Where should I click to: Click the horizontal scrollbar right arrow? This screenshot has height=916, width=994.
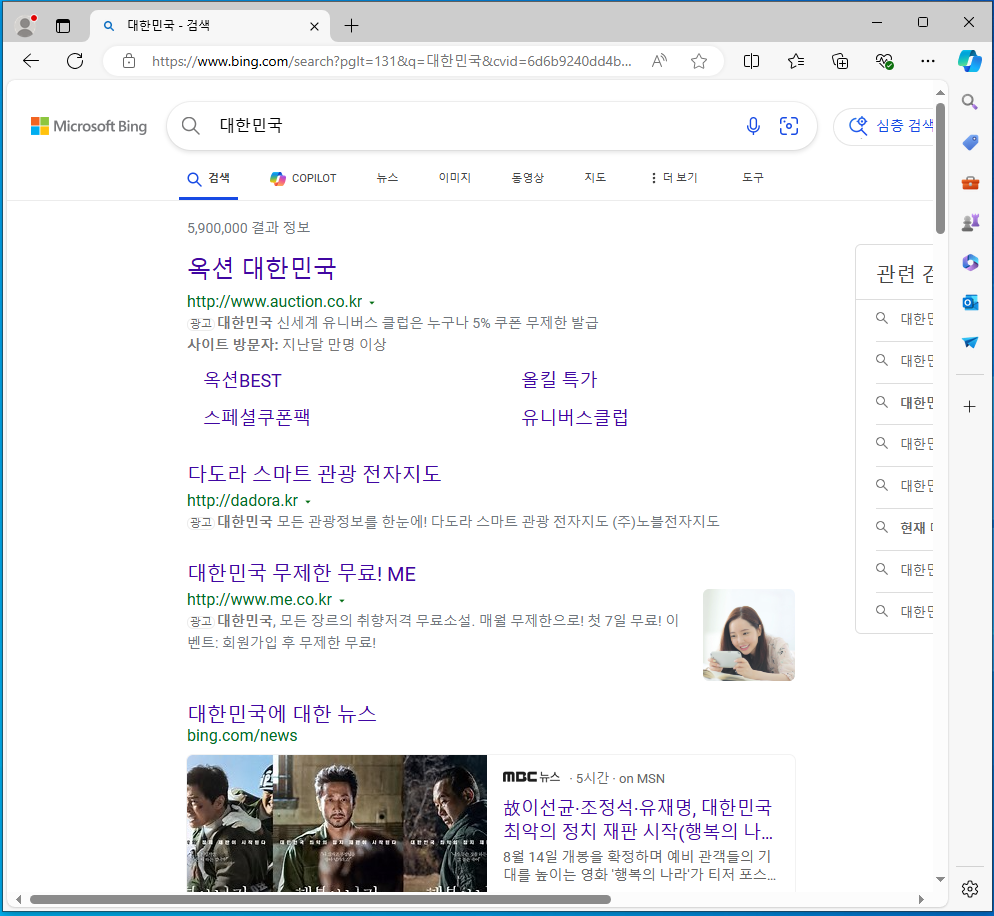(921, 900)
